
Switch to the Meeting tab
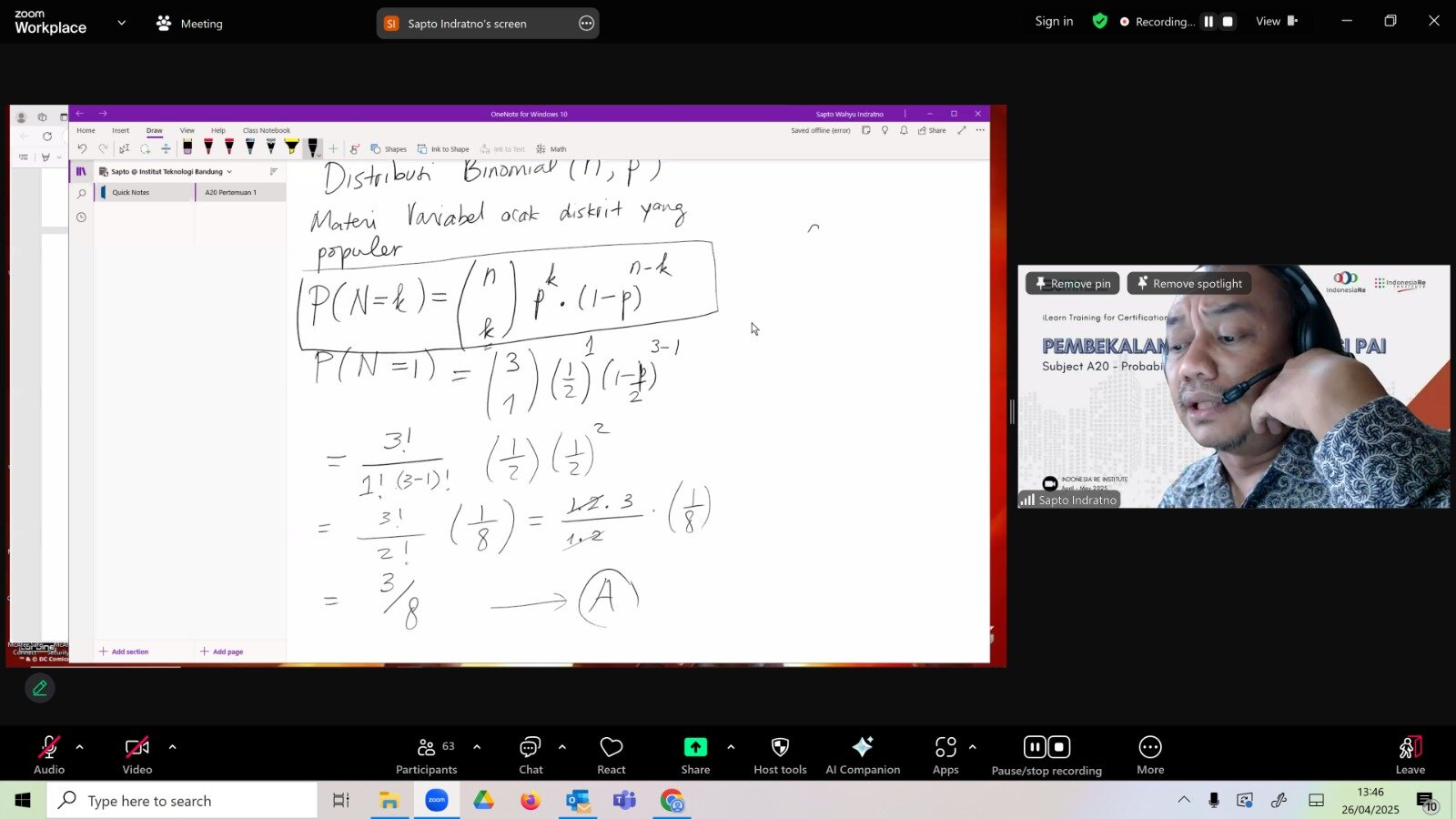point(189,24)
